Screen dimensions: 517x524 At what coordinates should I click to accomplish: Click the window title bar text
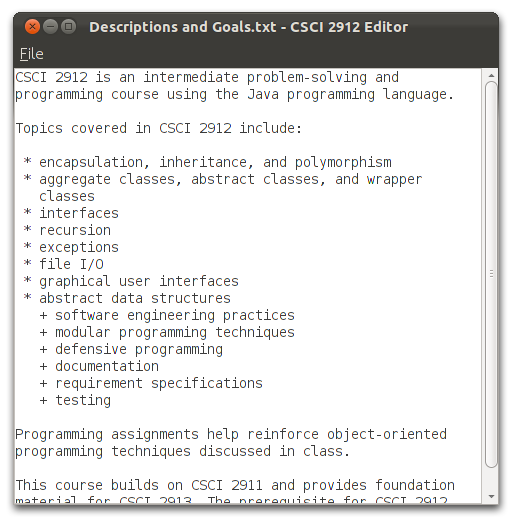248,27
